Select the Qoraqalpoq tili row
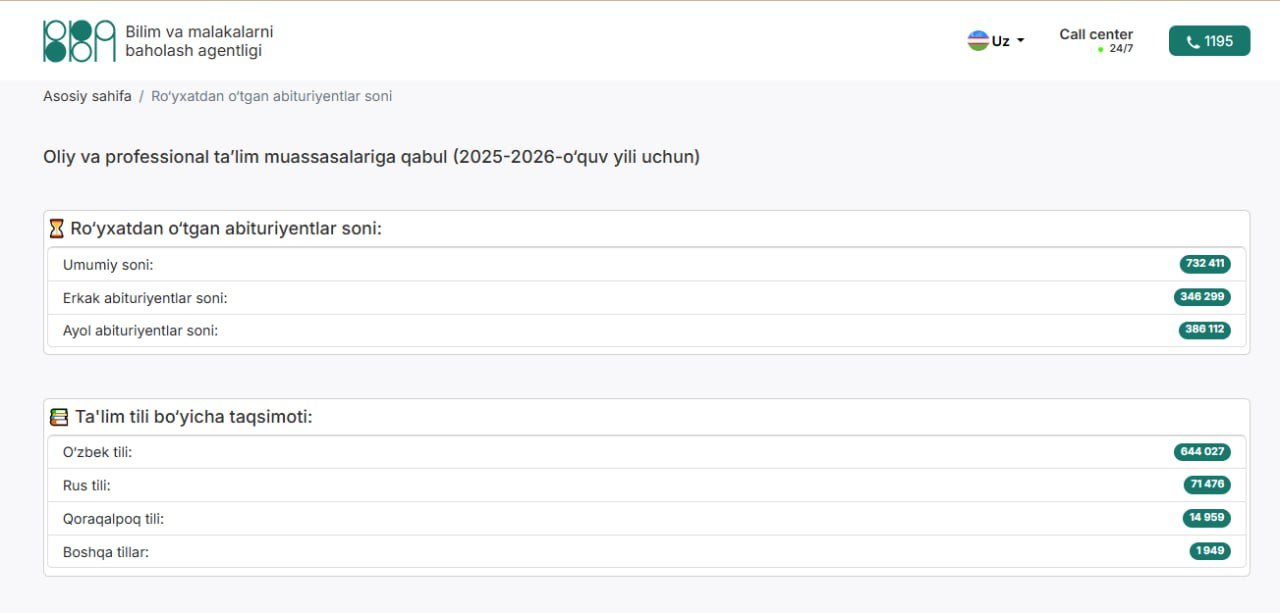Screen dimensions: 1280x613 647,518
